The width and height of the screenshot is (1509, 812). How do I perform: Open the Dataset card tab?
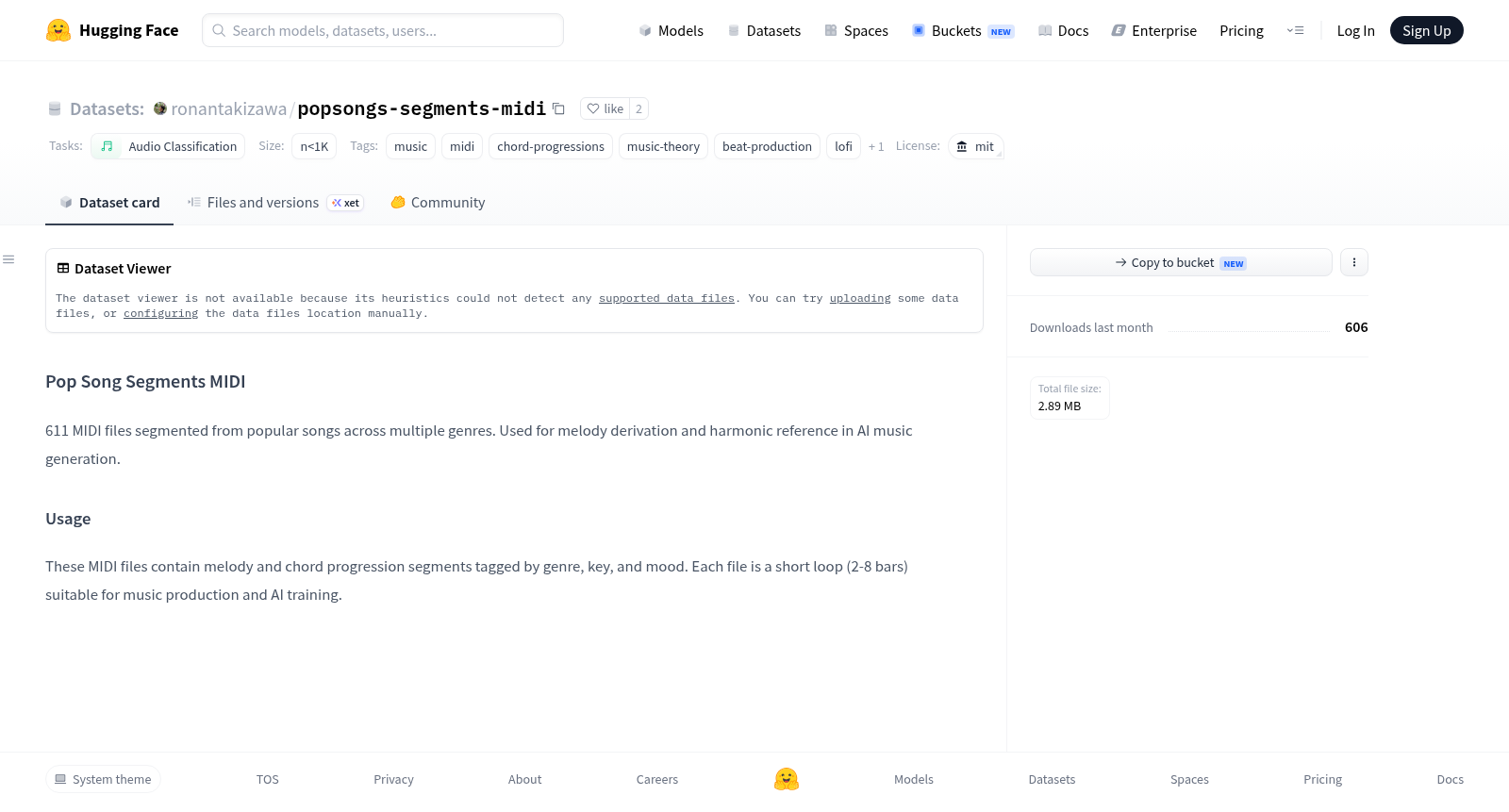point(109,202)
